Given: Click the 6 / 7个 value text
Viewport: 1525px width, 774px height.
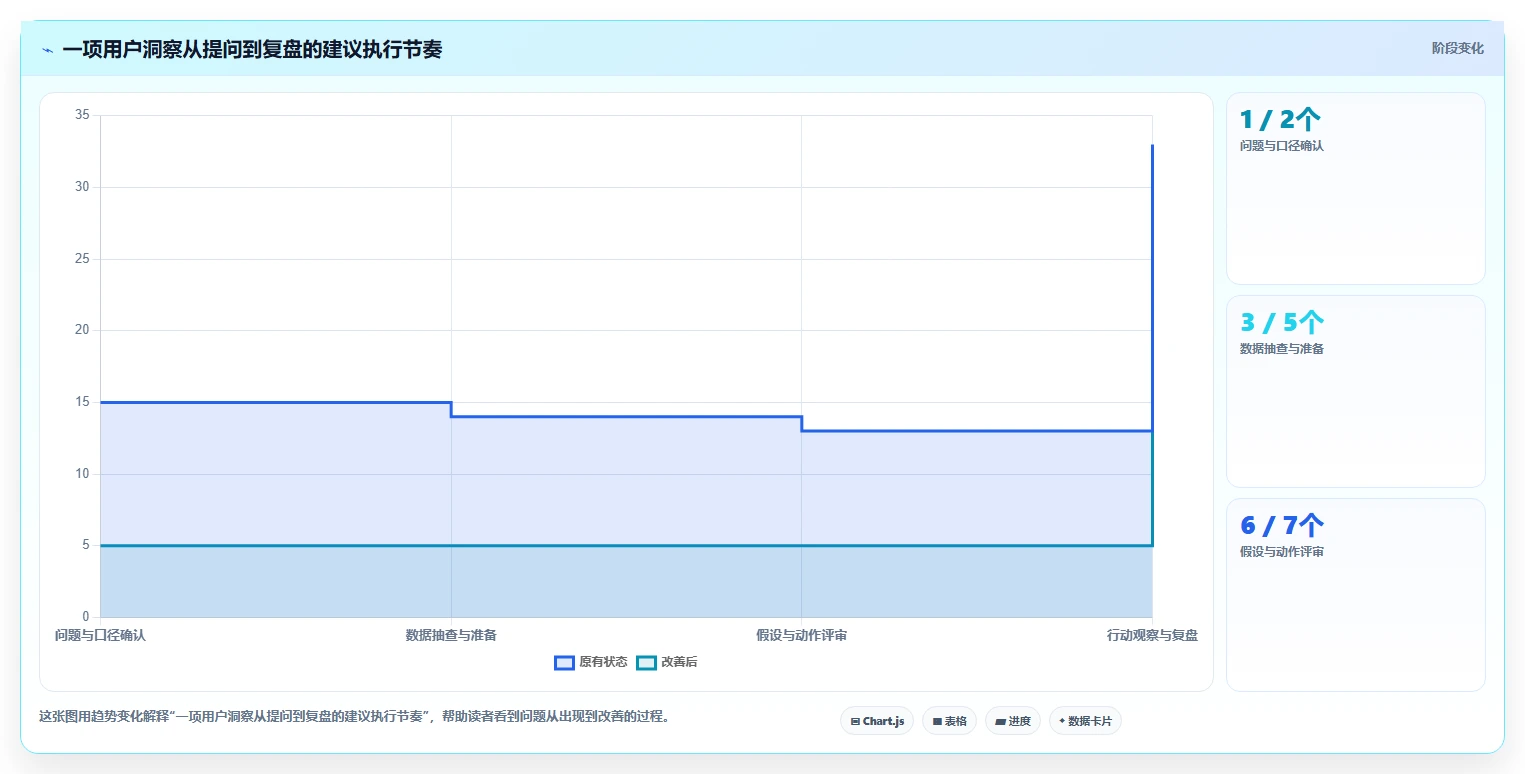Looking at the screenshot, I should tap(1282, 526).
